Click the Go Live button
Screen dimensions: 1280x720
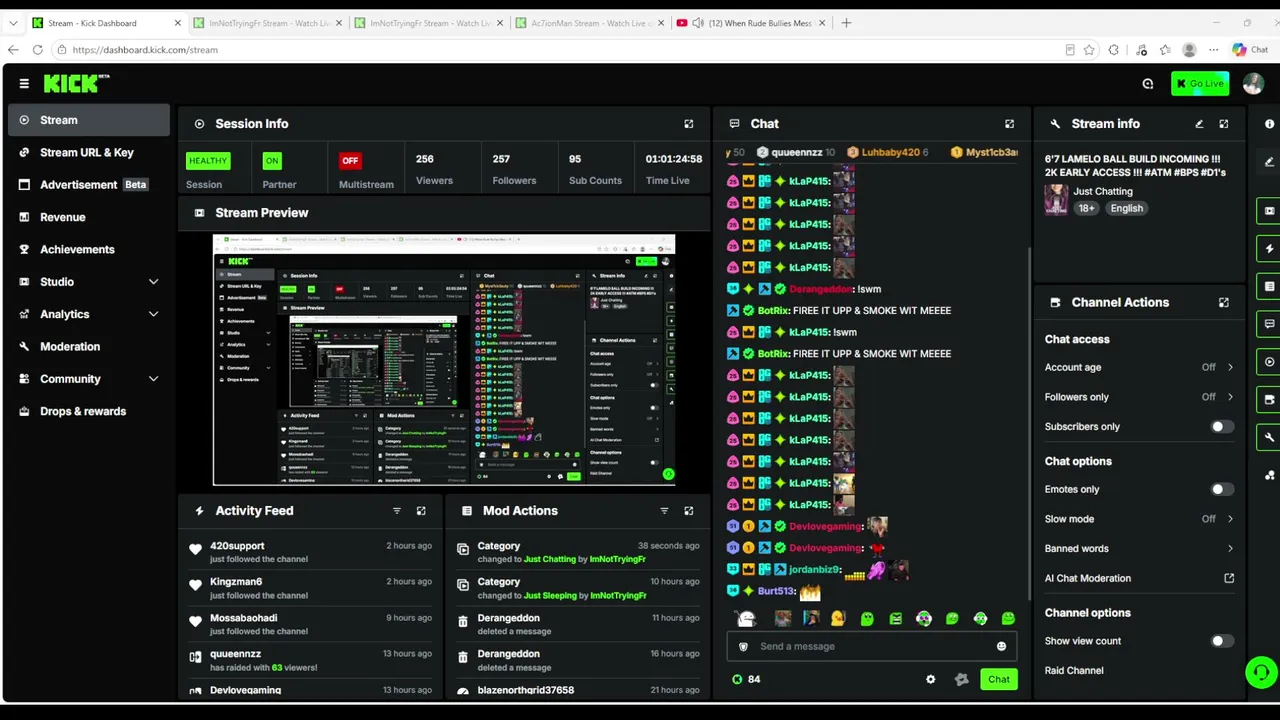tap(1200, 84)
